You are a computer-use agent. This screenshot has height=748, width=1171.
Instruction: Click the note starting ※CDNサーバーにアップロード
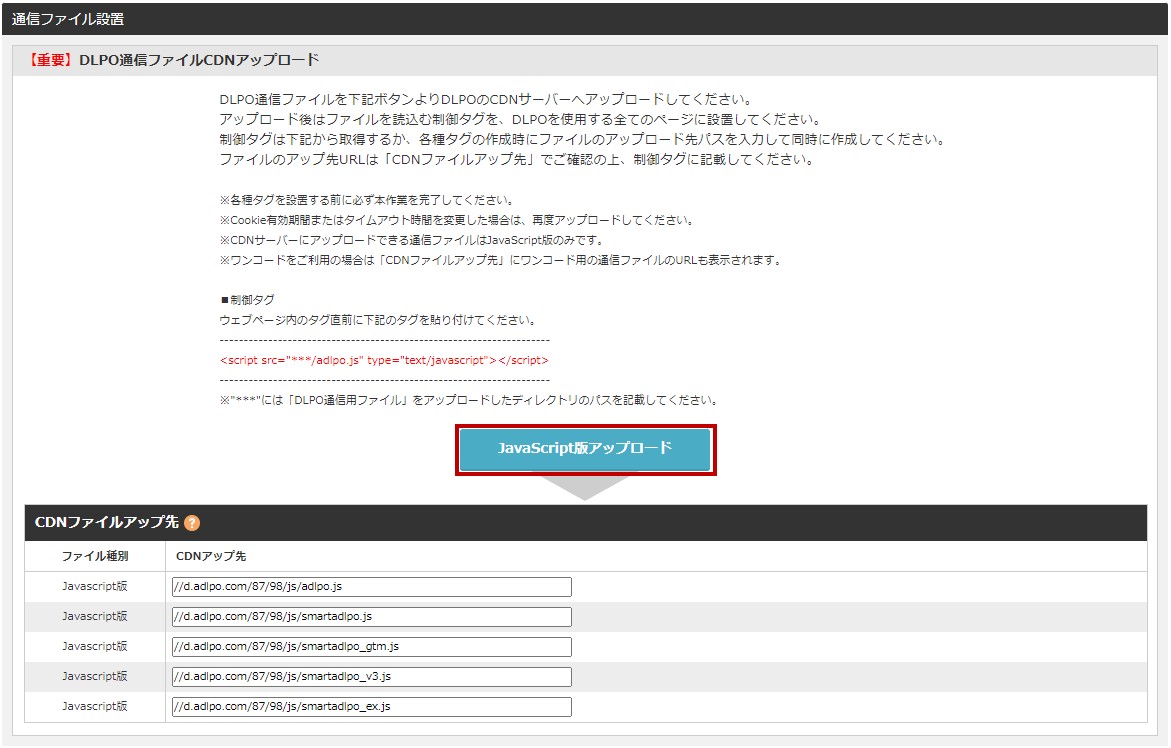click(411, 240)
